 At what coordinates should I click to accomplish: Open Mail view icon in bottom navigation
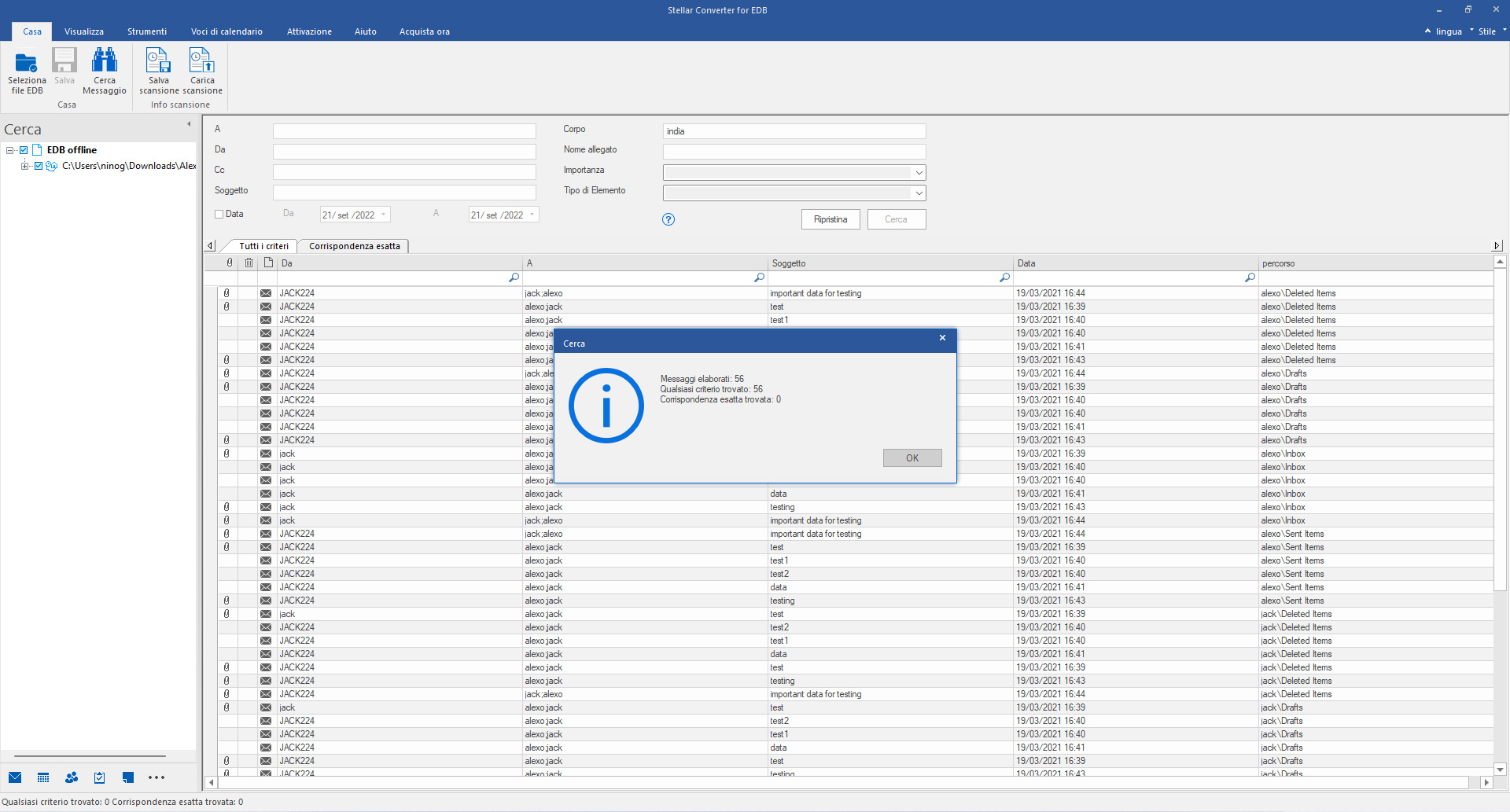click(15, 777)
